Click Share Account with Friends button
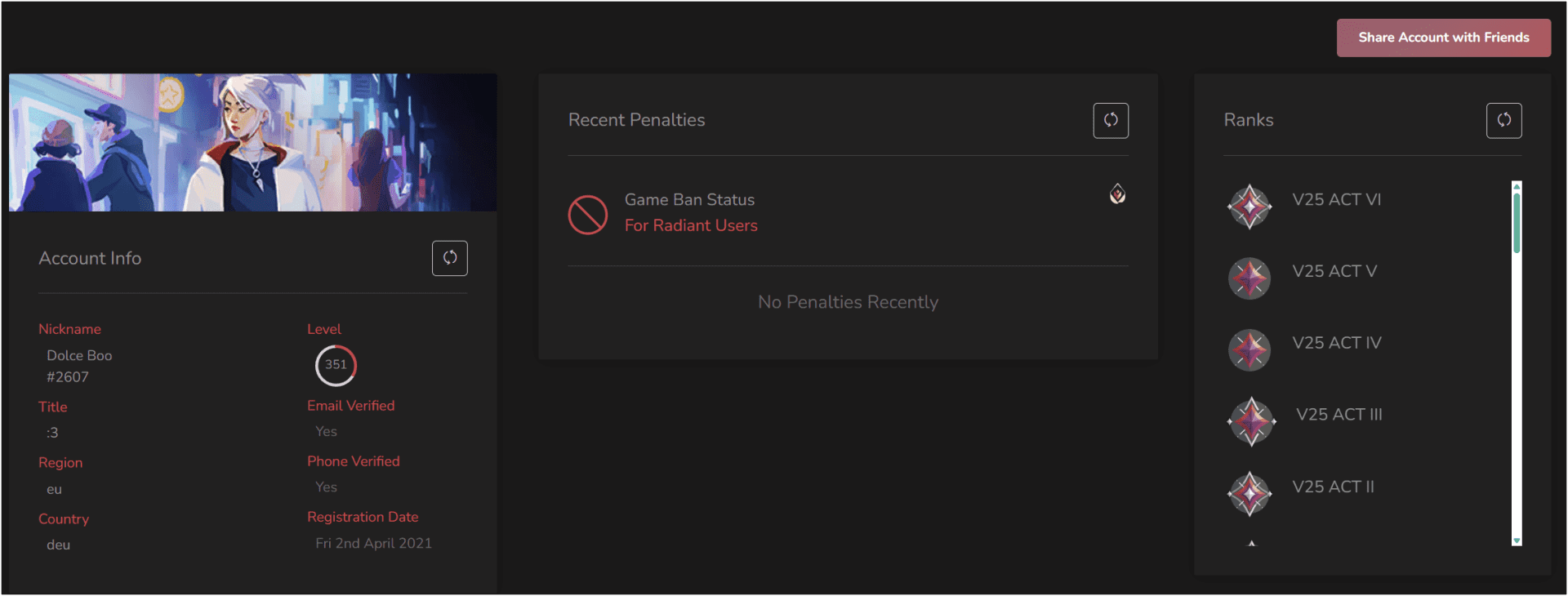This screenshot has width=1568, height=596. [1443, 38]
